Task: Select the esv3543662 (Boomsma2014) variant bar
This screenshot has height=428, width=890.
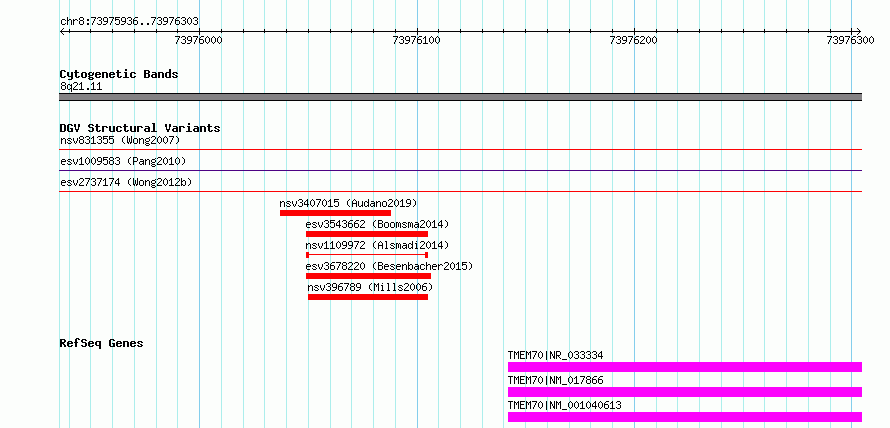Action: (x=367, y=234)
